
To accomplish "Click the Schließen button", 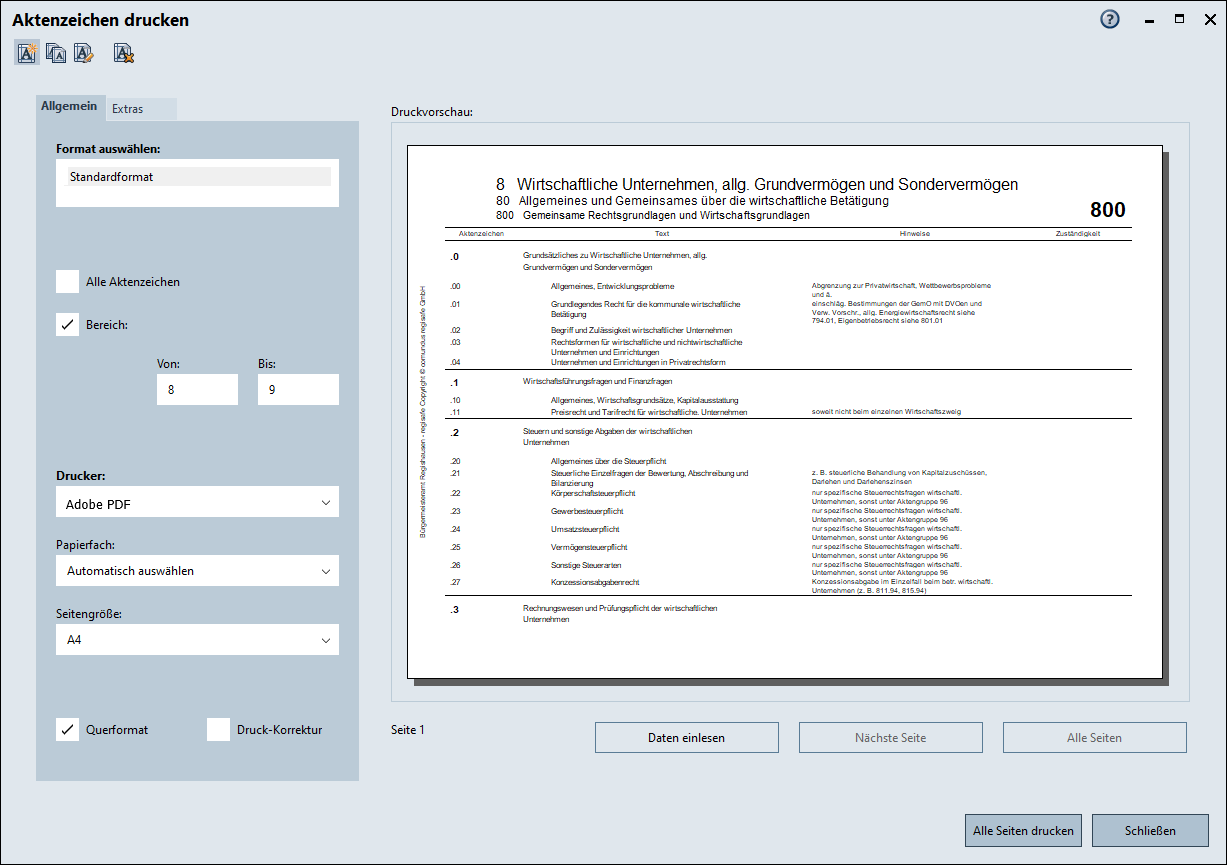I will (x=1150, y=830).
